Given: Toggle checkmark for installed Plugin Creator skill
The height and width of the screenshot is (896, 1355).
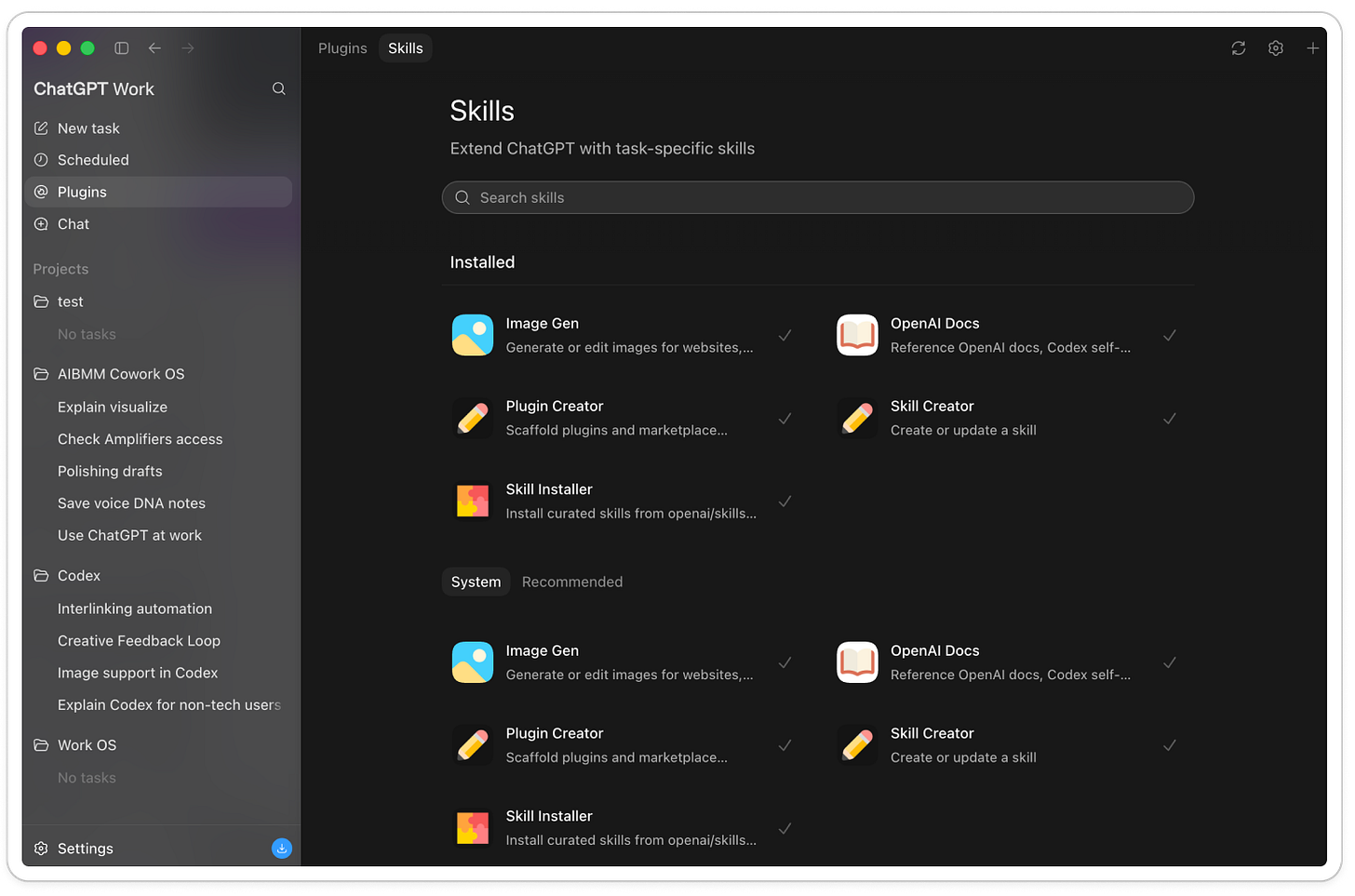Looking at the screenshot, I should pos(785,419).
